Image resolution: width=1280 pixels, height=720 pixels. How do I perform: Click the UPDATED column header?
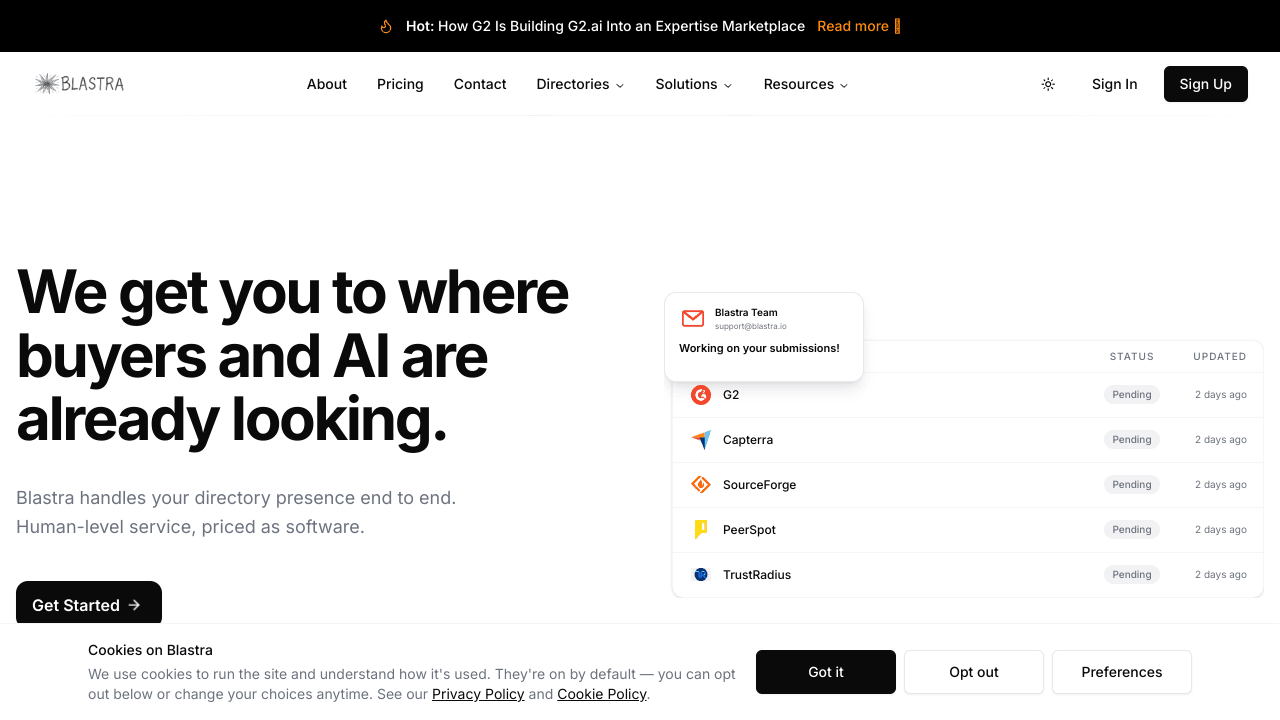(x=1220, y=357)
